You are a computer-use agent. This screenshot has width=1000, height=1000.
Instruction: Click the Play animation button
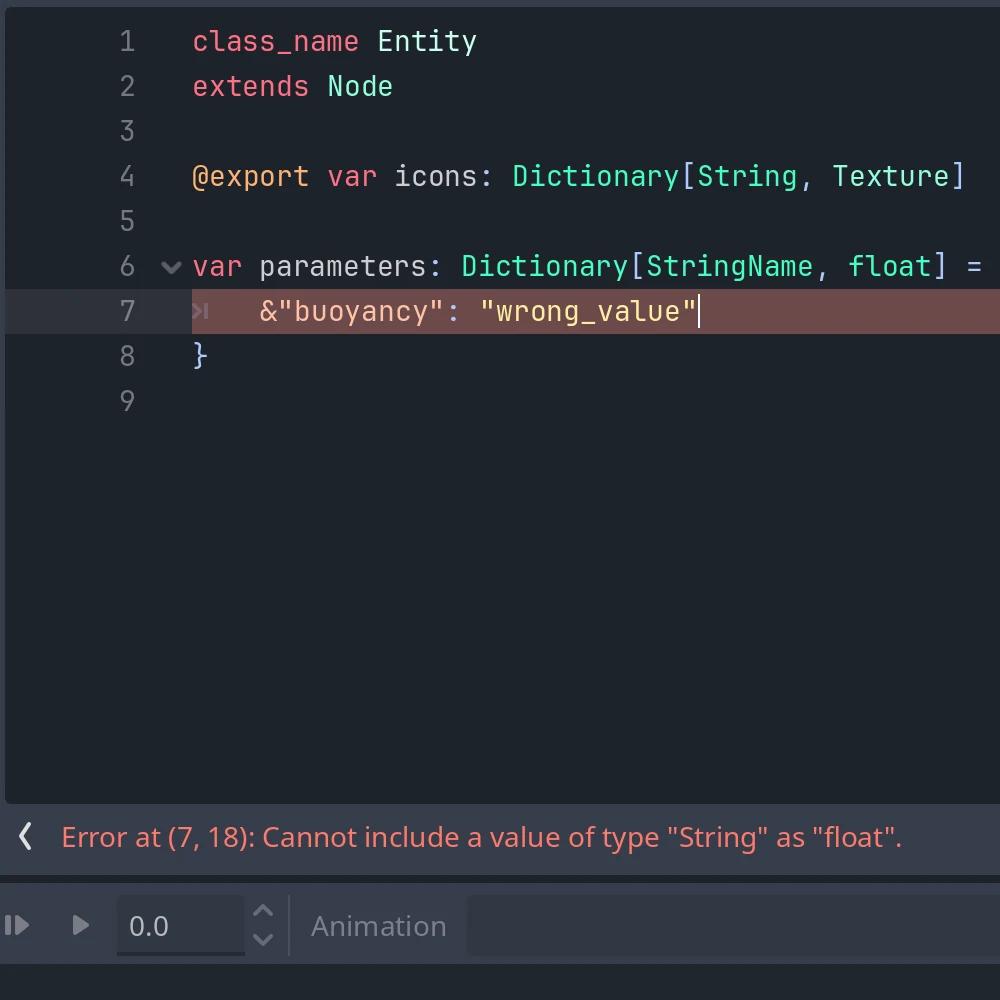coord(80,925)
